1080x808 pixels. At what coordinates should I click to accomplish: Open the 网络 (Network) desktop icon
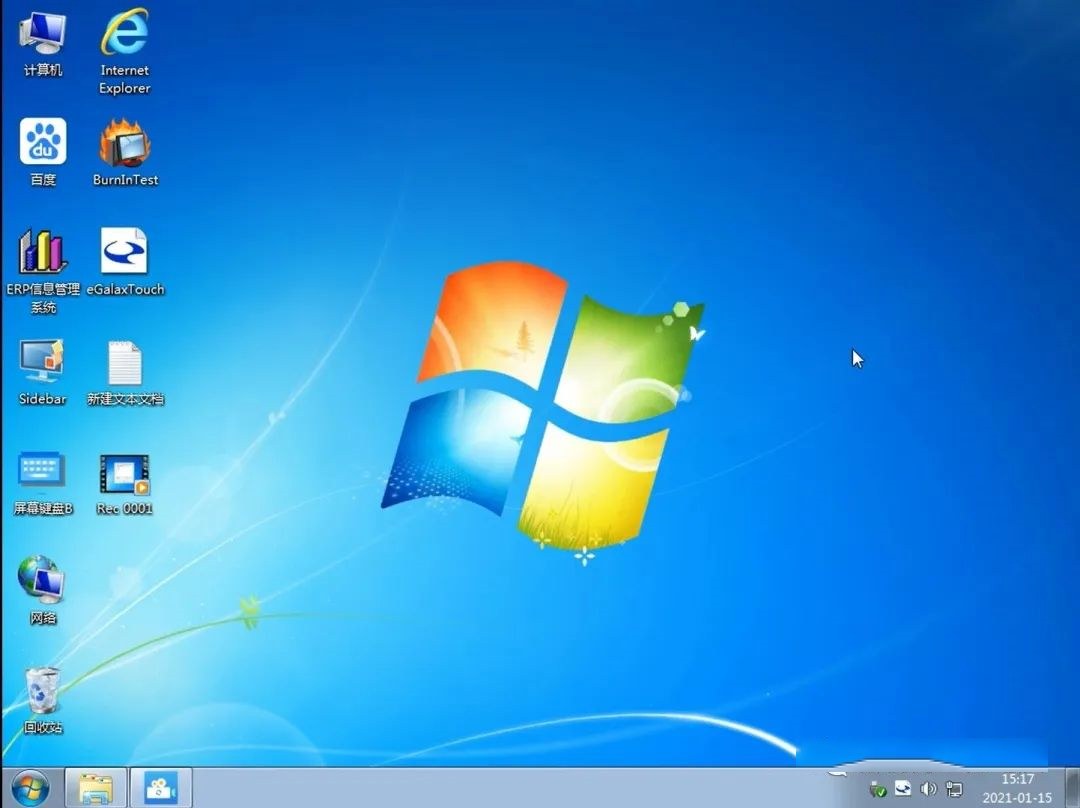(43, 590)
